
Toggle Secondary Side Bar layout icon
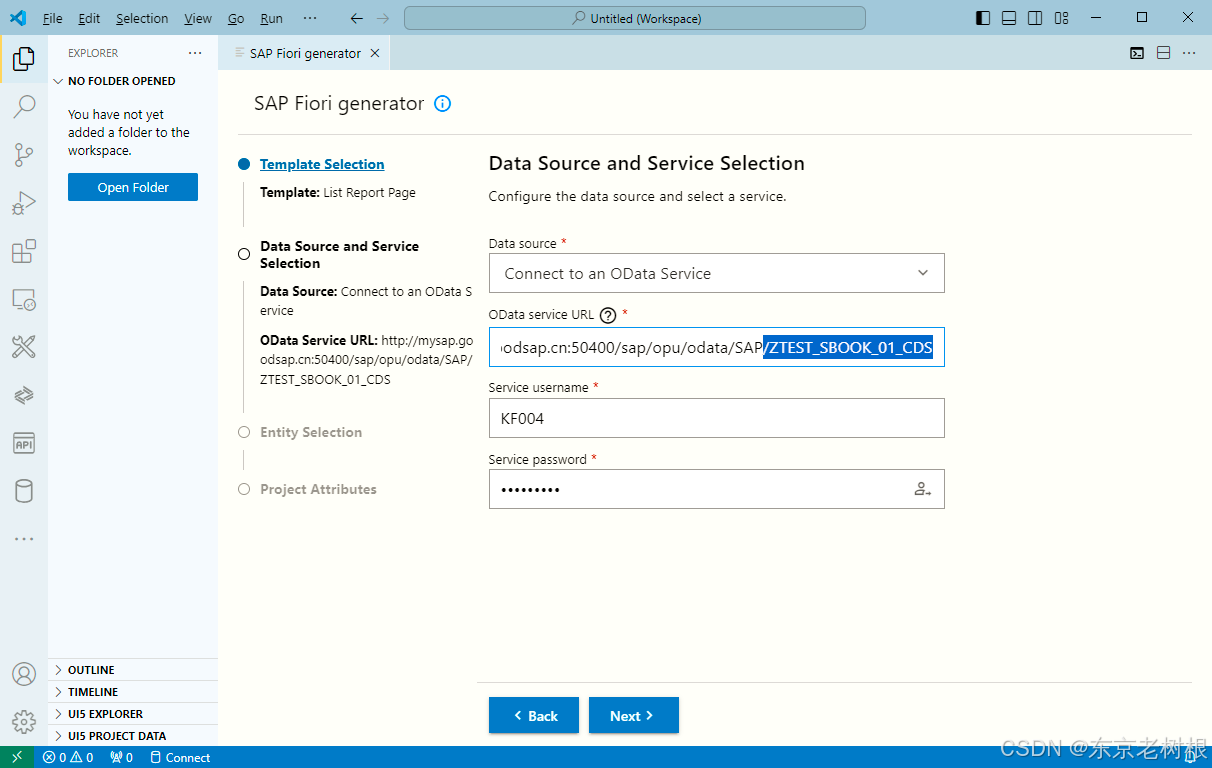click(1035, 18)
